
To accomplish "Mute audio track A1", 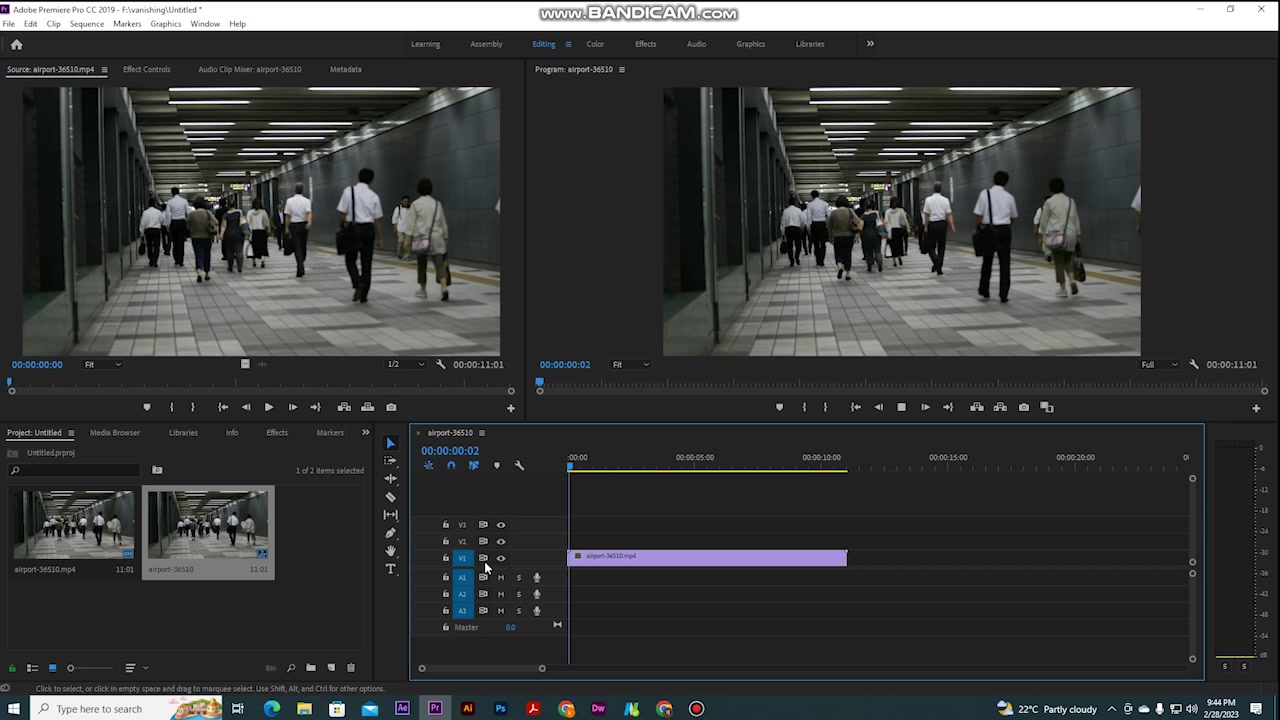I will tap(501, 577).
